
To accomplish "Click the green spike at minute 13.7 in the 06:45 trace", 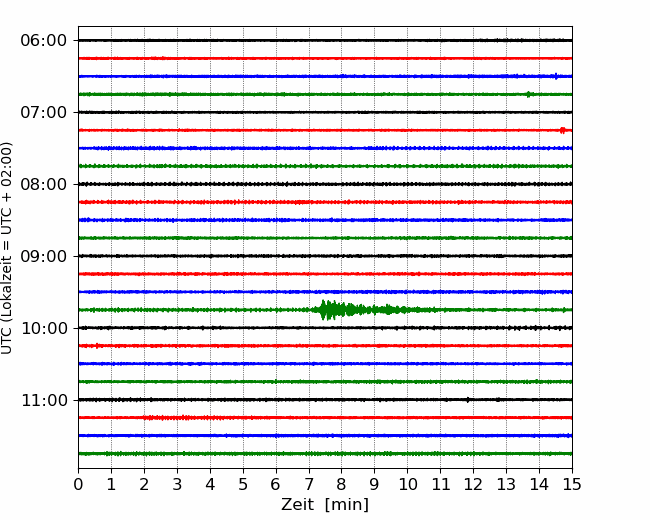I will (x=528, y=94).
